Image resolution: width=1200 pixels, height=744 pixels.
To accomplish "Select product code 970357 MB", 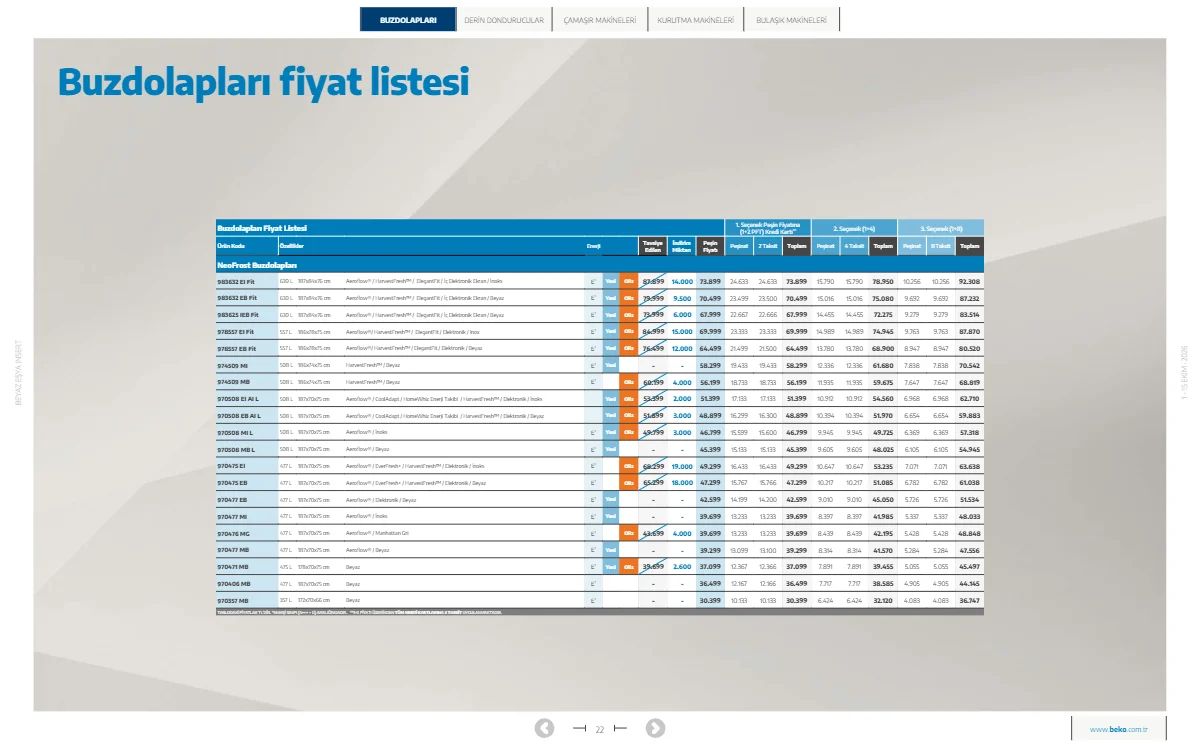I will (x=234, y=601).
